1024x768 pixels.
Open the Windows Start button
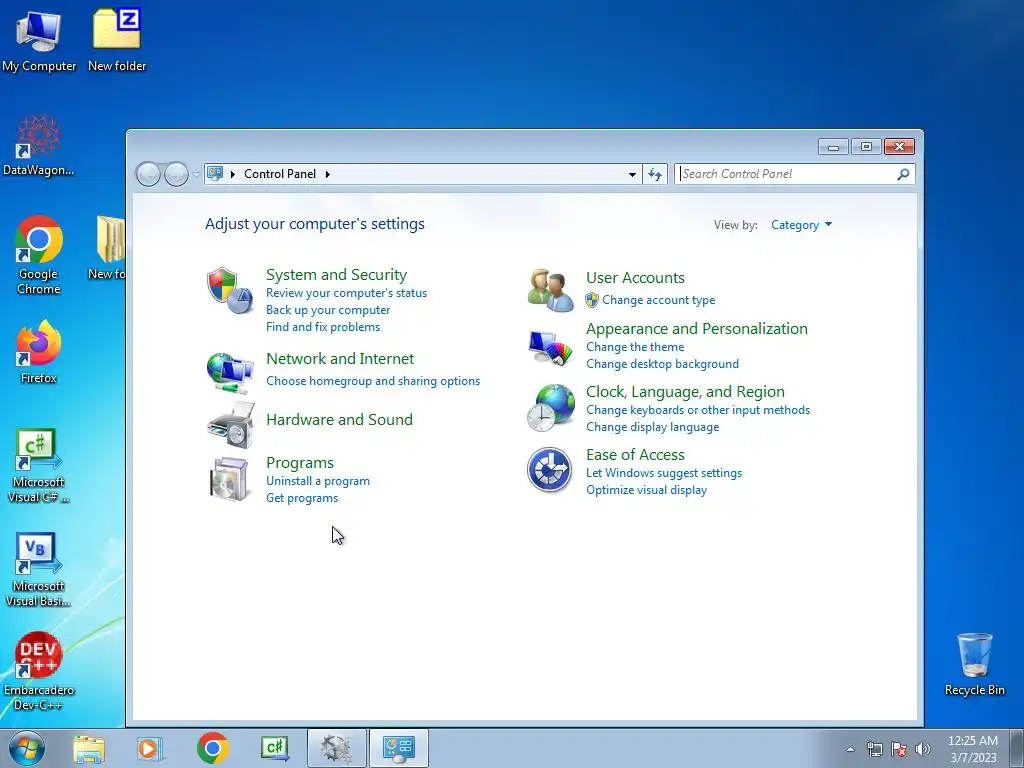pos(27,748)
